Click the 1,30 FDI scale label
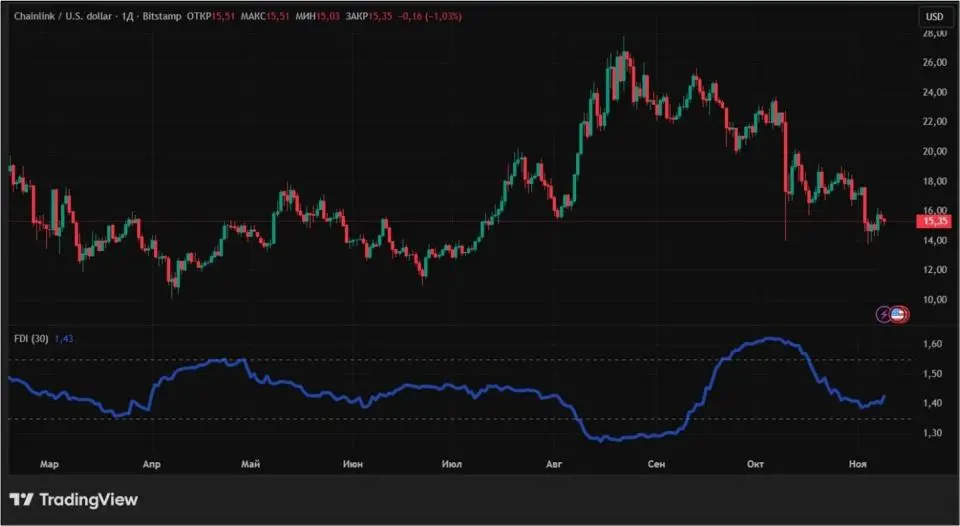960x526 pixels. 934,433
